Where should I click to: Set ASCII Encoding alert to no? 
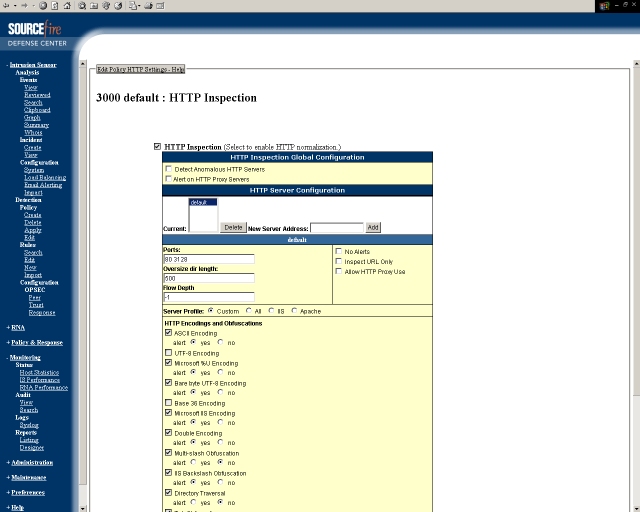click(220, 342)
